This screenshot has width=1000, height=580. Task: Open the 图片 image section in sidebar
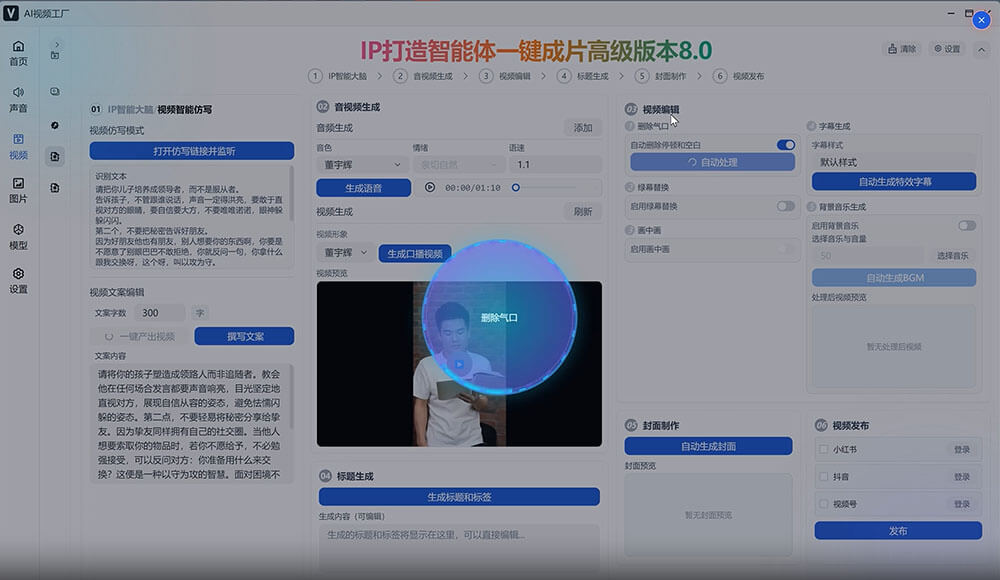pyautogui.click(x=18, y=190)
